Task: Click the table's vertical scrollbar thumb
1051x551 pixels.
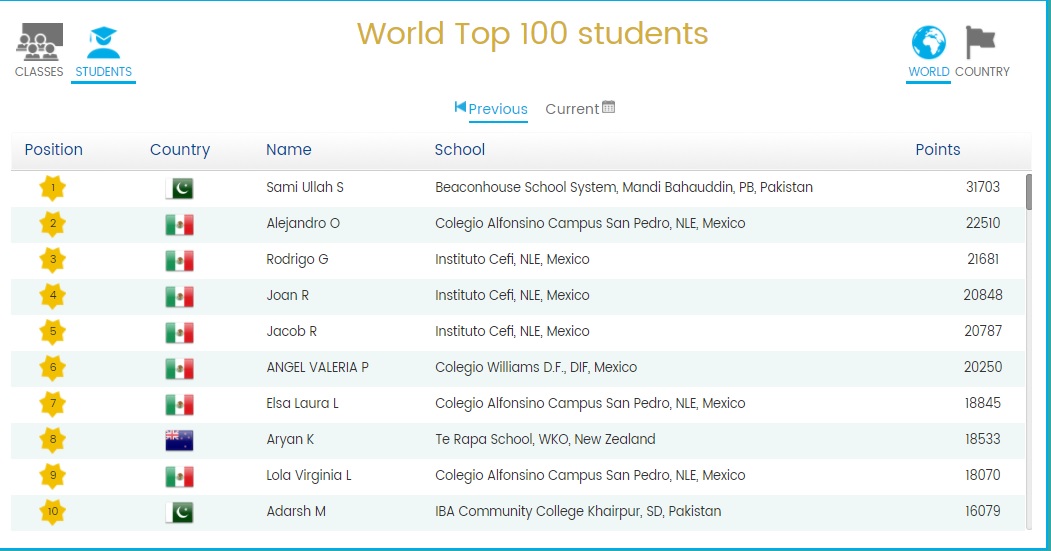Action: (x=1029, y=192)
